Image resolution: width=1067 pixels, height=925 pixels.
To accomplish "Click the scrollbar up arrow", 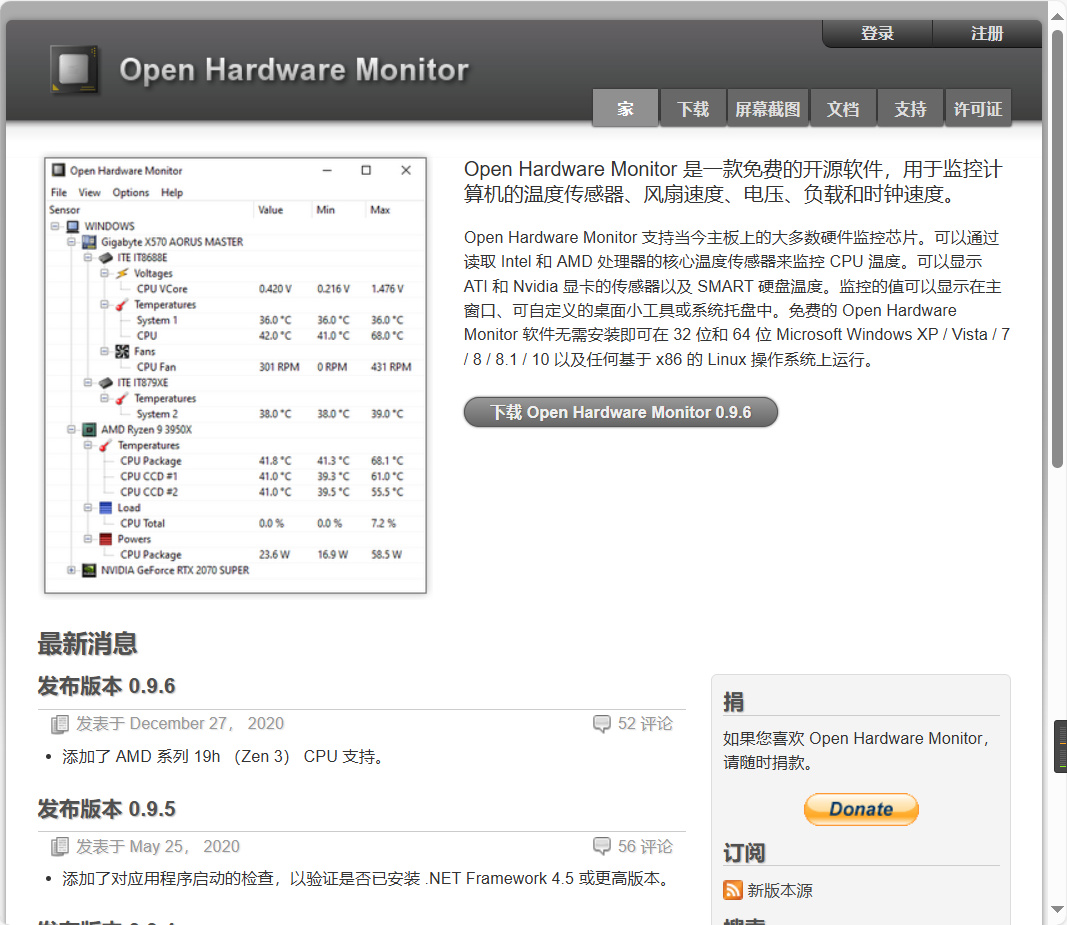I will coord(1057,16).
